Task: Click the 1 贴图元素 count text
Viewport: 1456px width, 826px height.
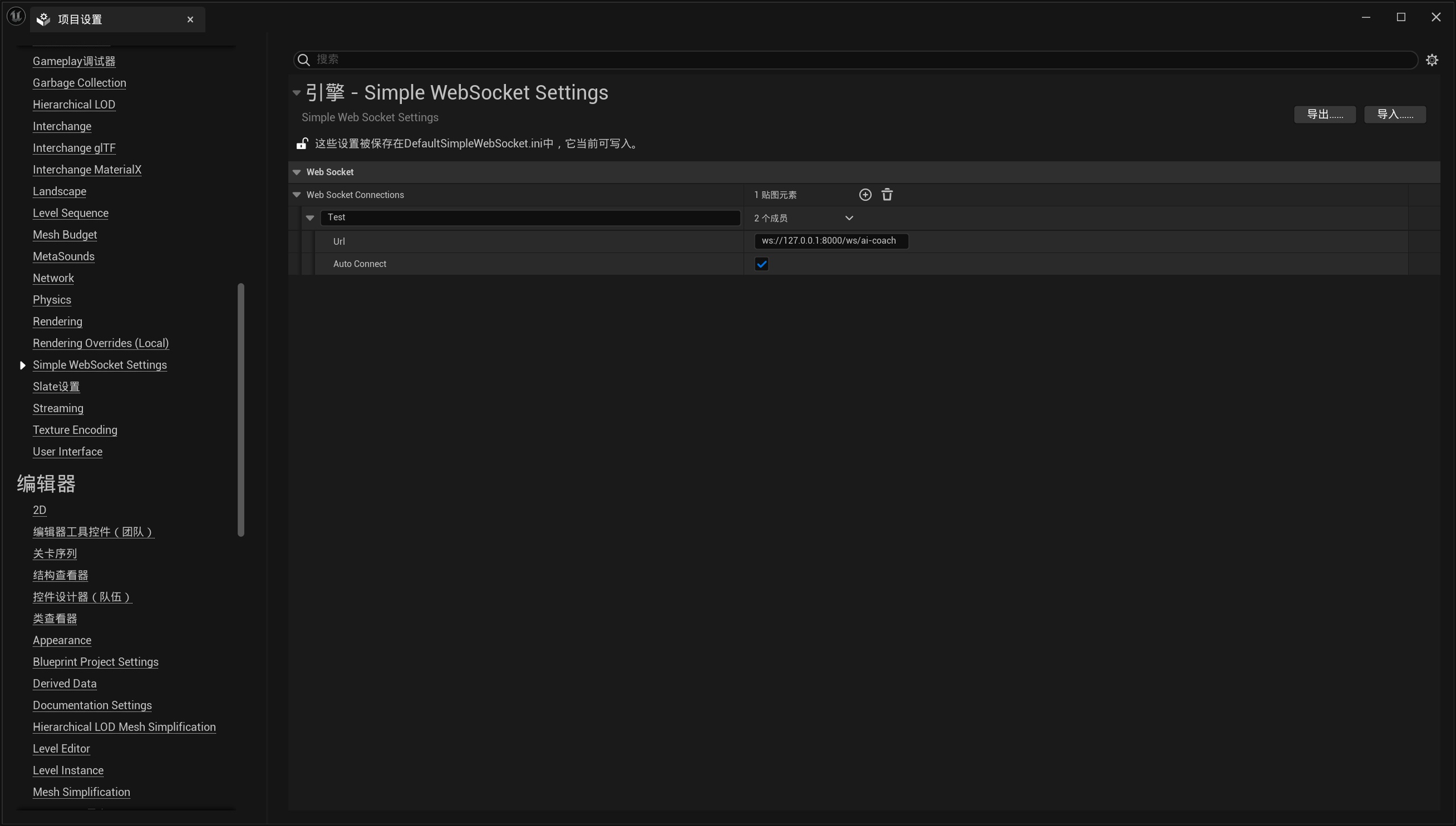Action: (775, 195)
